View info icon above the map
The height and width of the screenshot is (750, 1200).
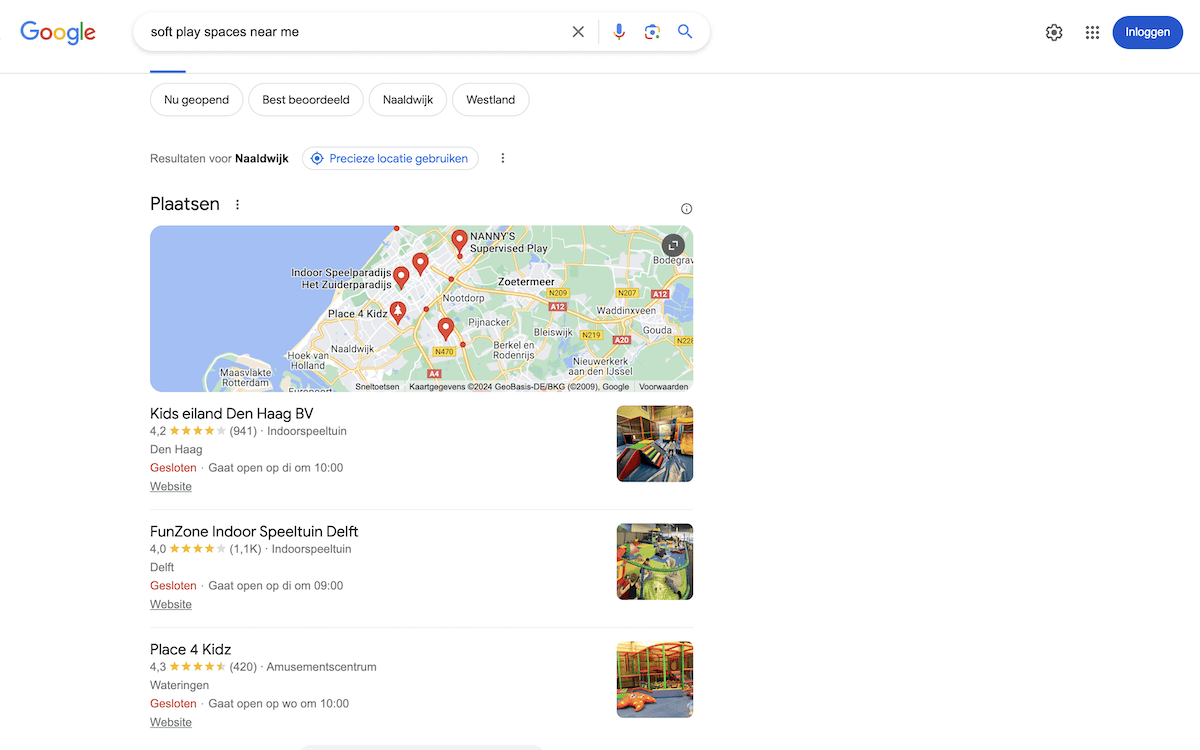point(686,209)
